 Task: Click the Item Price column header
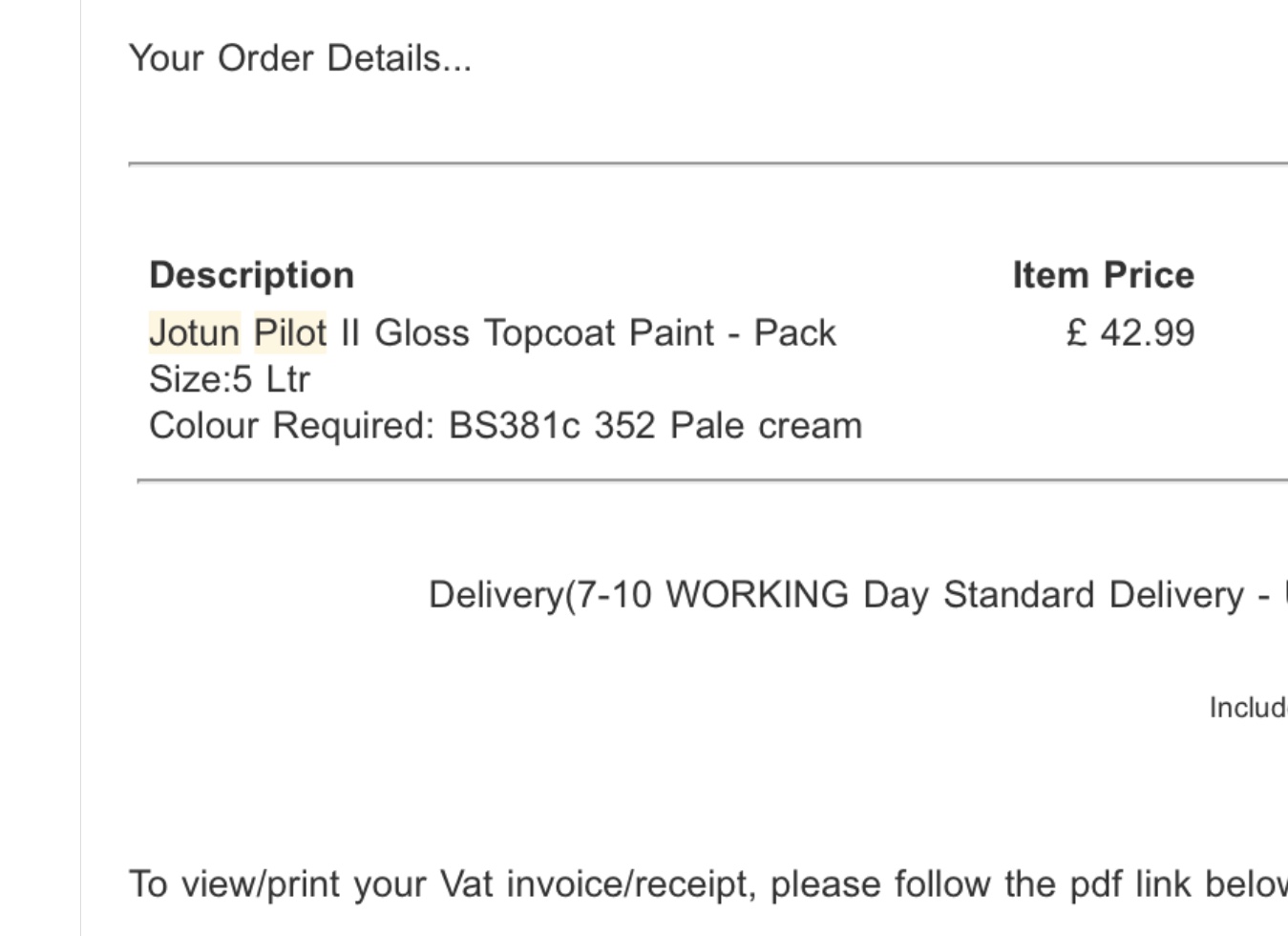(x=1103, y=275)
